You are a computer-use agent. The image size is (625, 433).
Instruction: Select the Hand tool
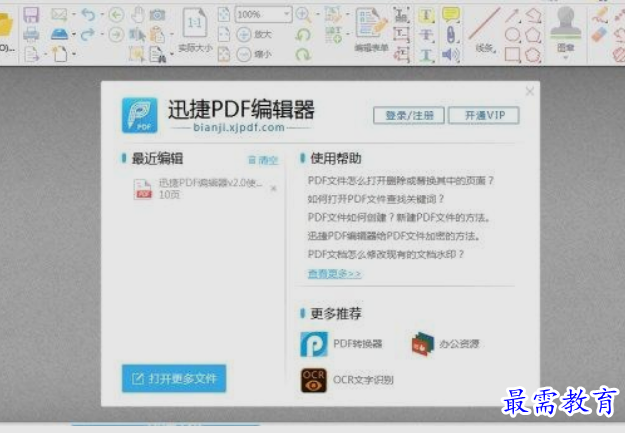(x=138, y=15)
